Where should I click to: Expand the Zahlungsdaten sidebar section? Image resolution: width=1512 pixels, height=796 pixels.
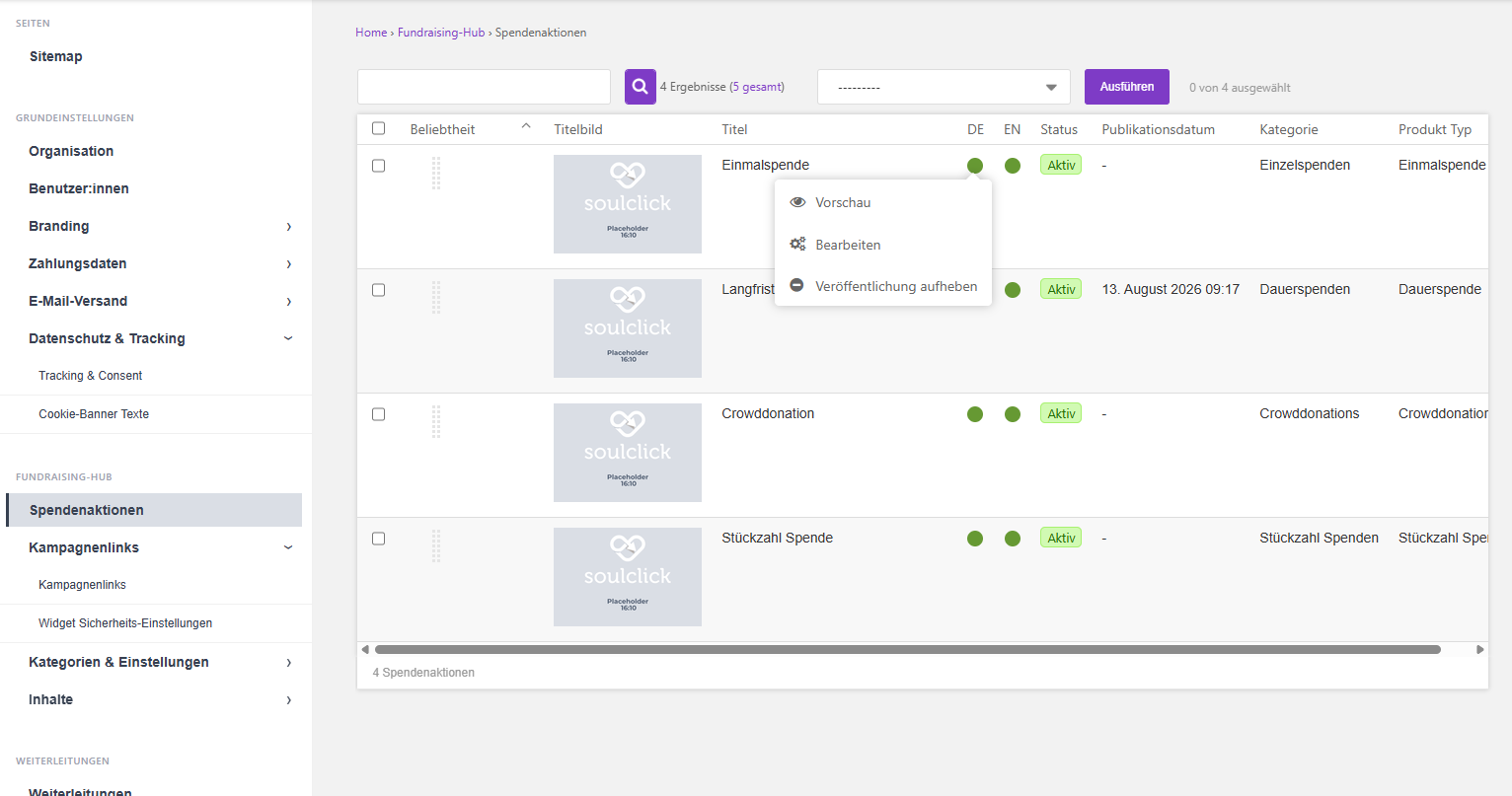(x=288, y=263)
